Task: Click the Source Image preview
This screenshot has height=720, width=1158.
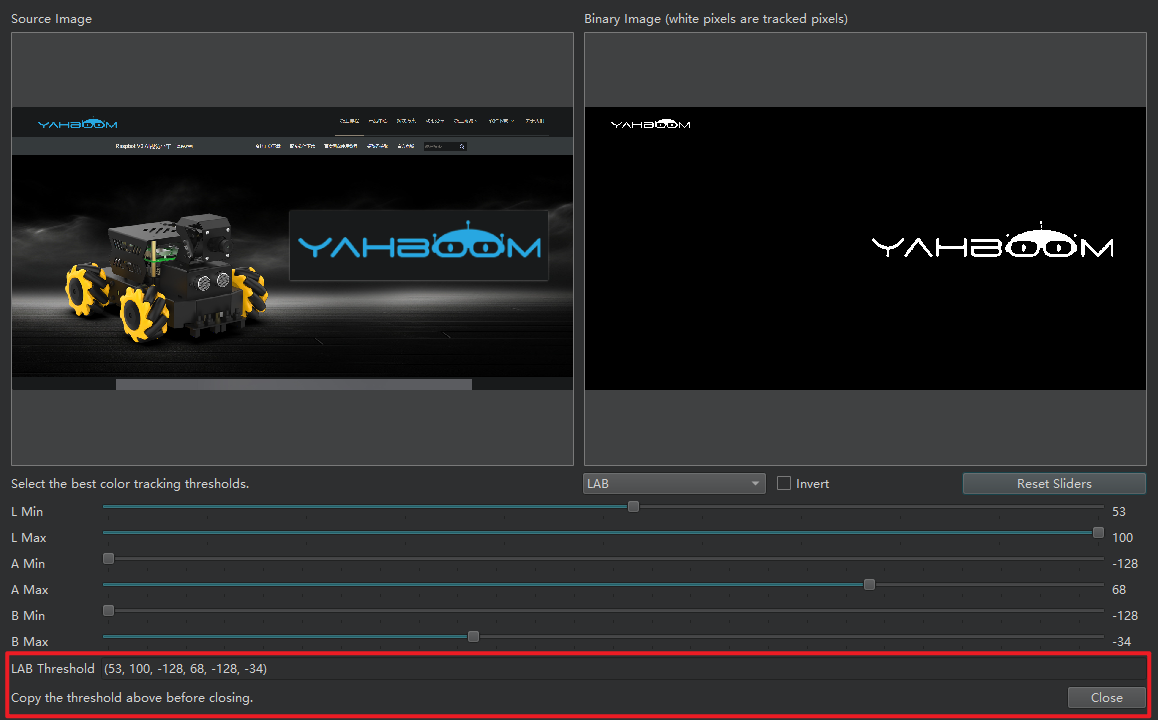Action: (x=292, y=249)
